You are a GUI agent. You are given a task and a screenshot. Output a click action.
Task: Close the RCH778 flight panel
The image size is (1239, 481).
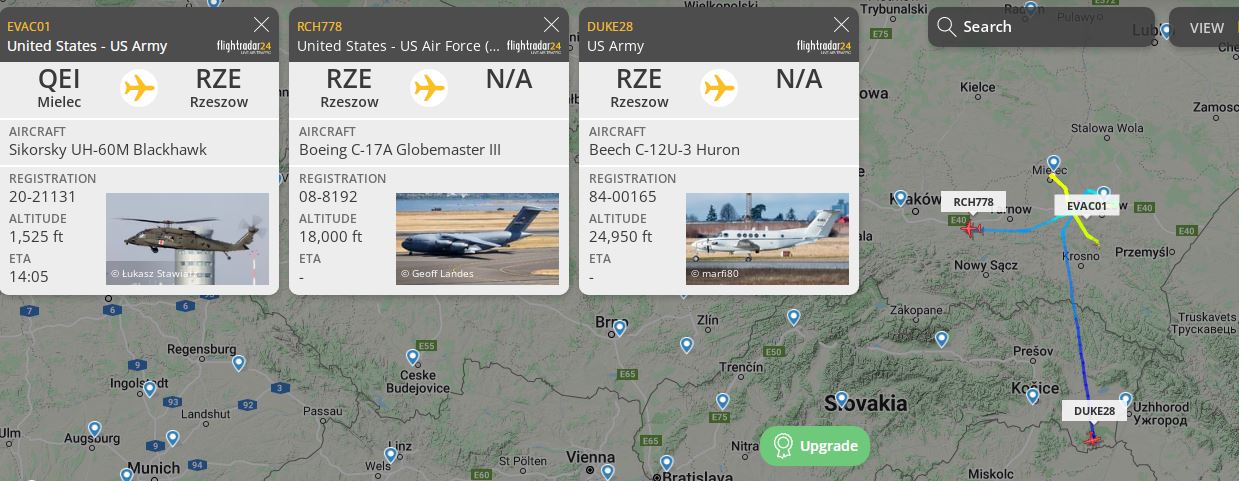(x=551, y=25)
